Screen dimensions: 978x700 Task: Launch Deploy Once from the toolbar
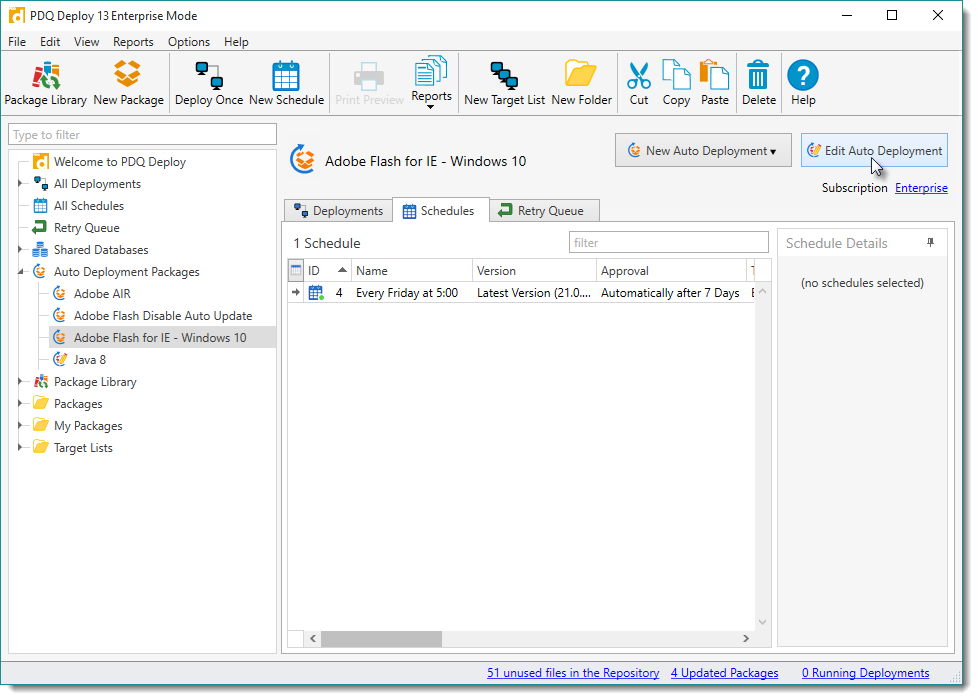click(208, 82)
